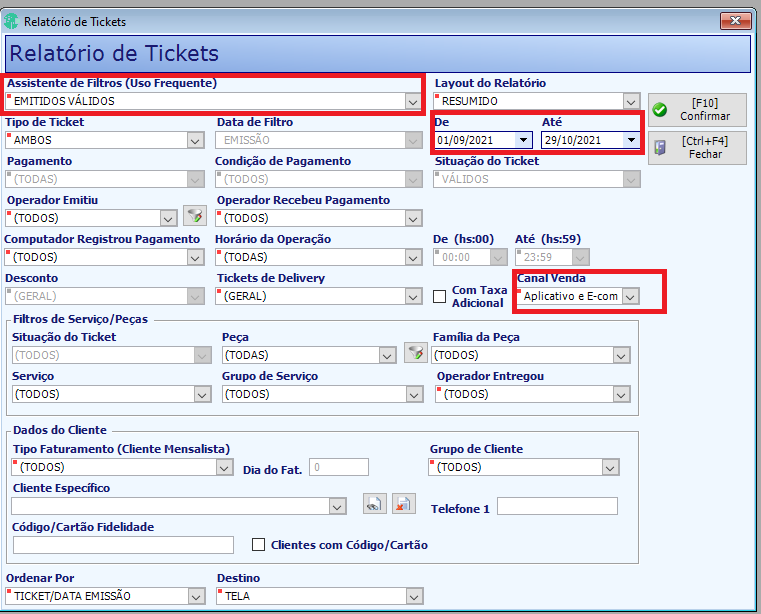Enable the Com Taxa Adicional checkbox
761x614 pixels.
pos(439,296)
